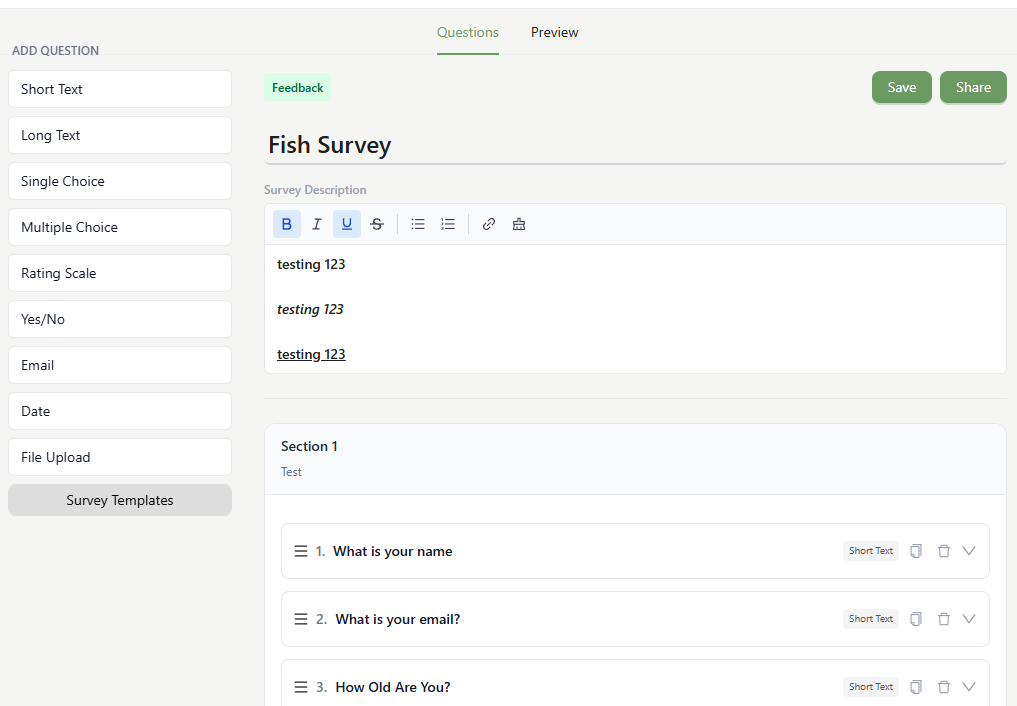Grab drag handle of 'What is your email?'

[301, 619]
